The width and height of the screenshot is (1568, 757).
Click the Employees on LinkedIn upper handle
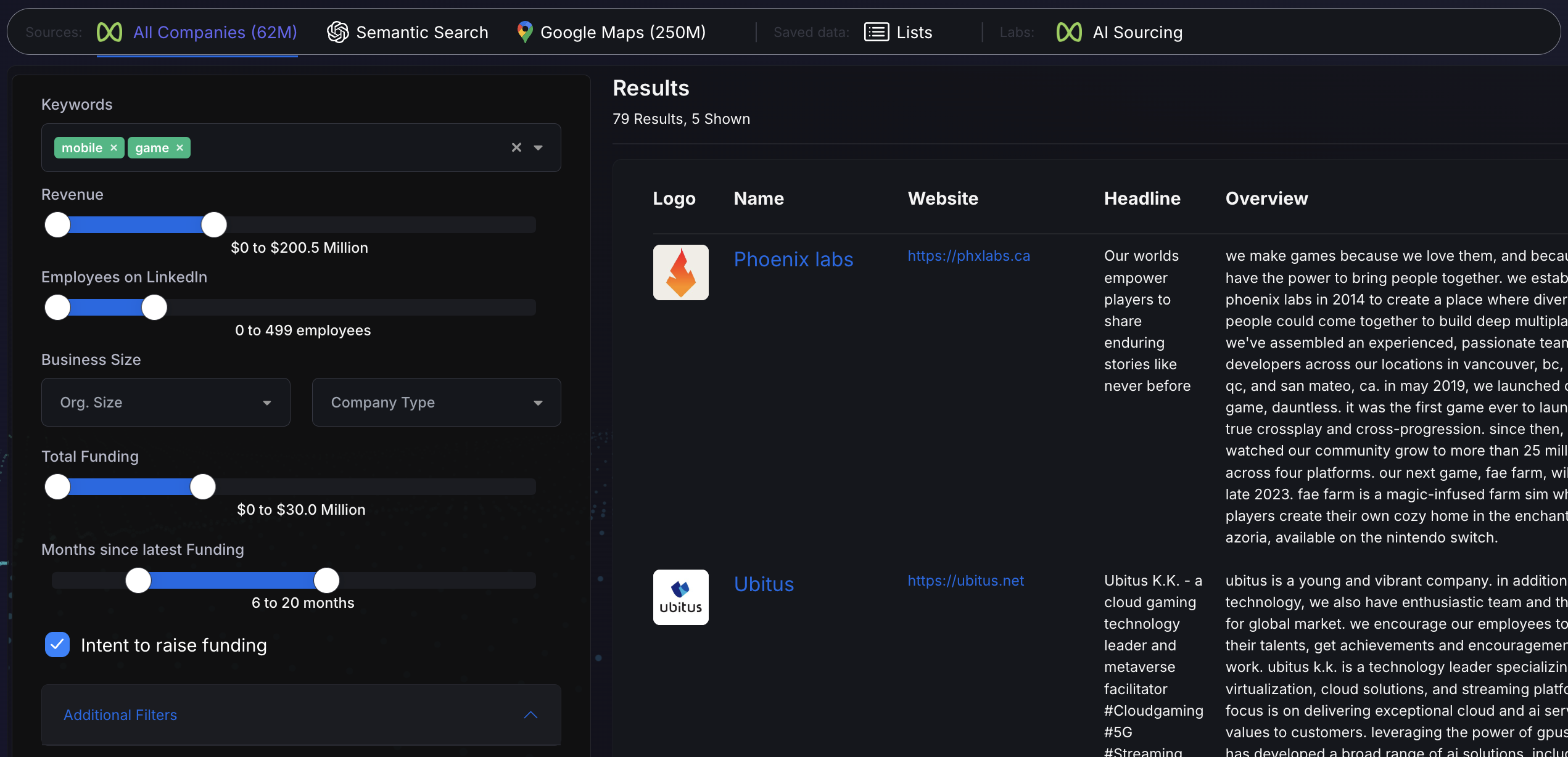pos(154,308)
